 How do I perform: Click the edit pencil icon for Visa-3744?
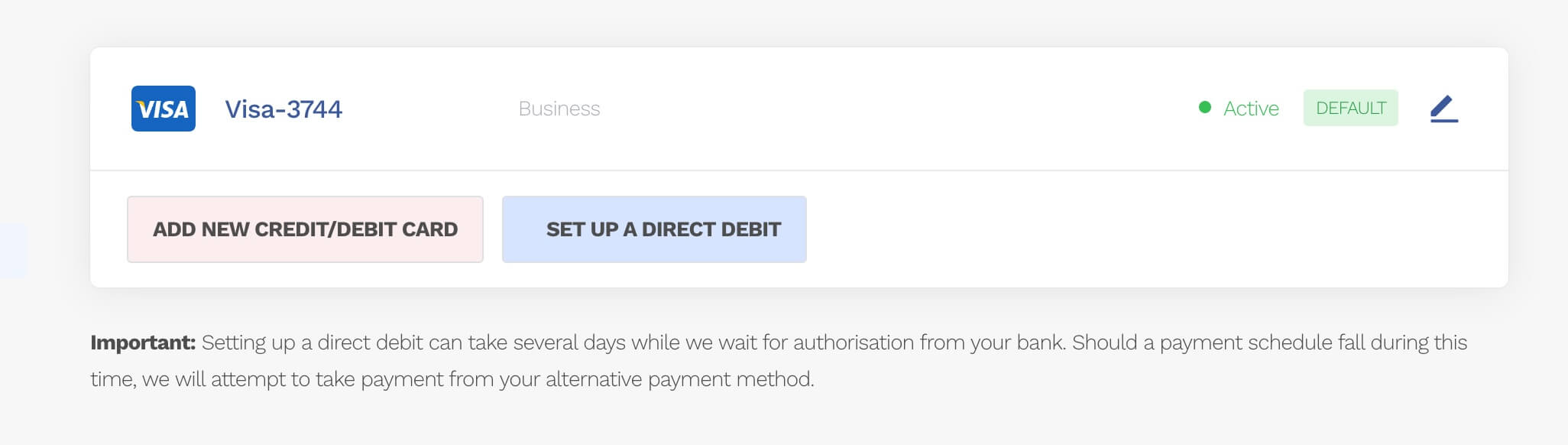click(1443, 109)
